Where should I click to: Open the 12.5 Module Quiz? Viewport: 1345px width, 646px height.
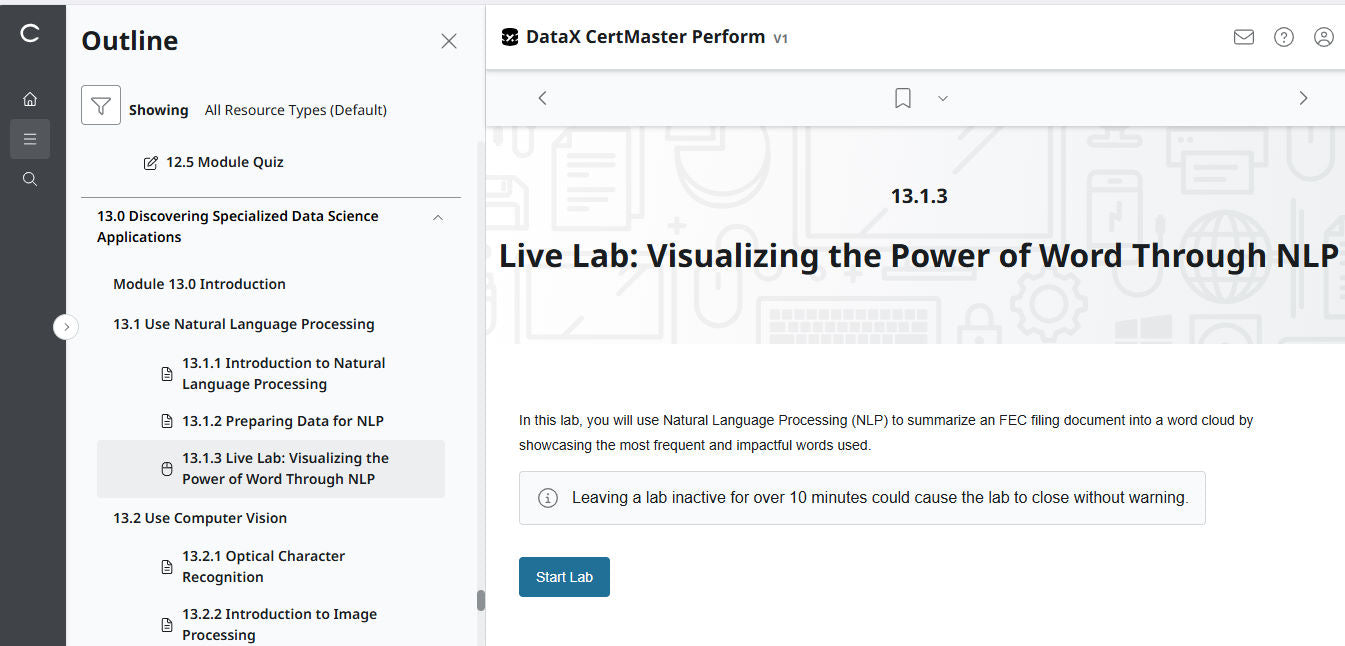tap(225, 161)
